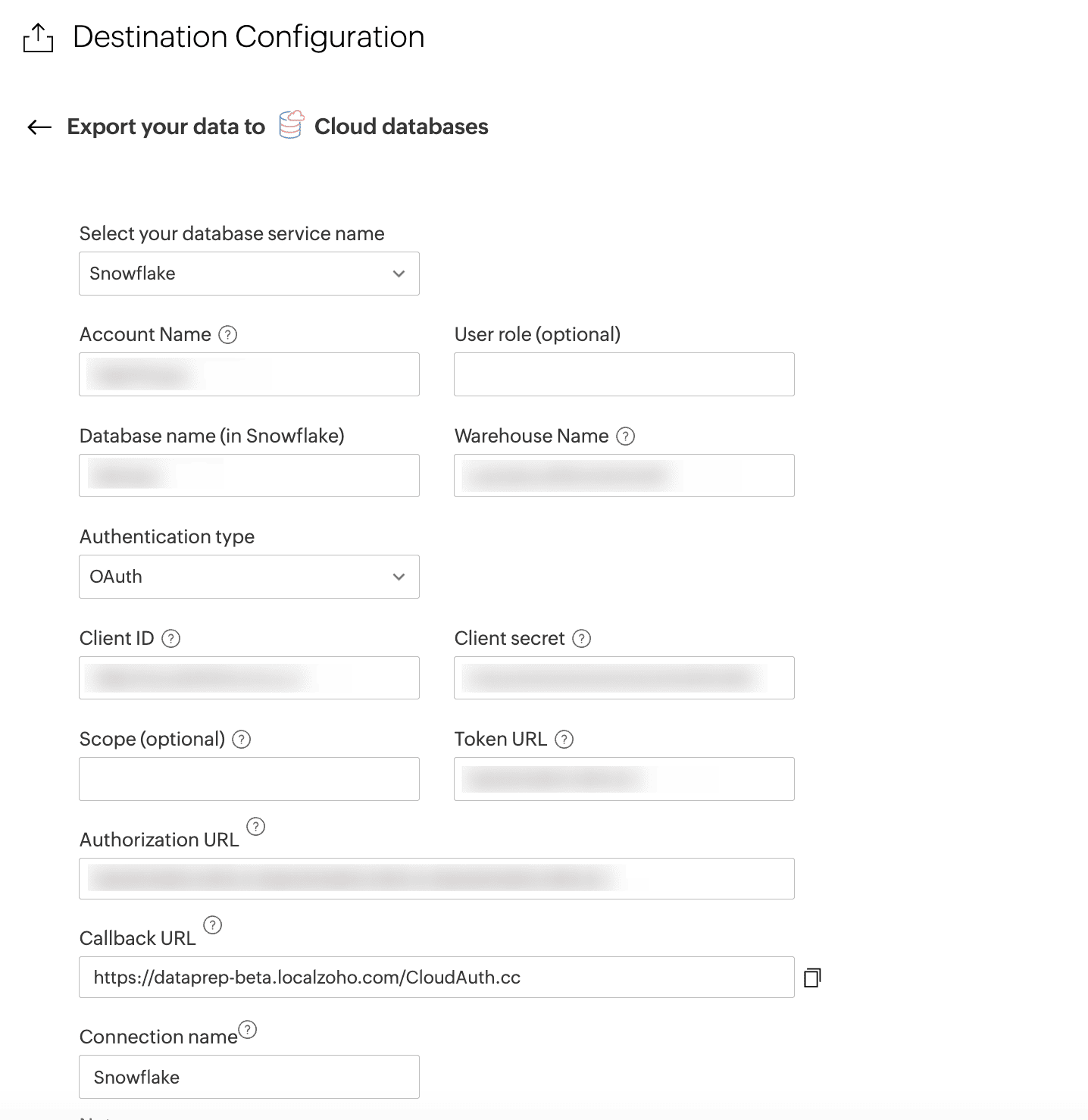1088x1120 pixels.
Task: Click the Scope (optional) help icon
Action: click(241, 740)
